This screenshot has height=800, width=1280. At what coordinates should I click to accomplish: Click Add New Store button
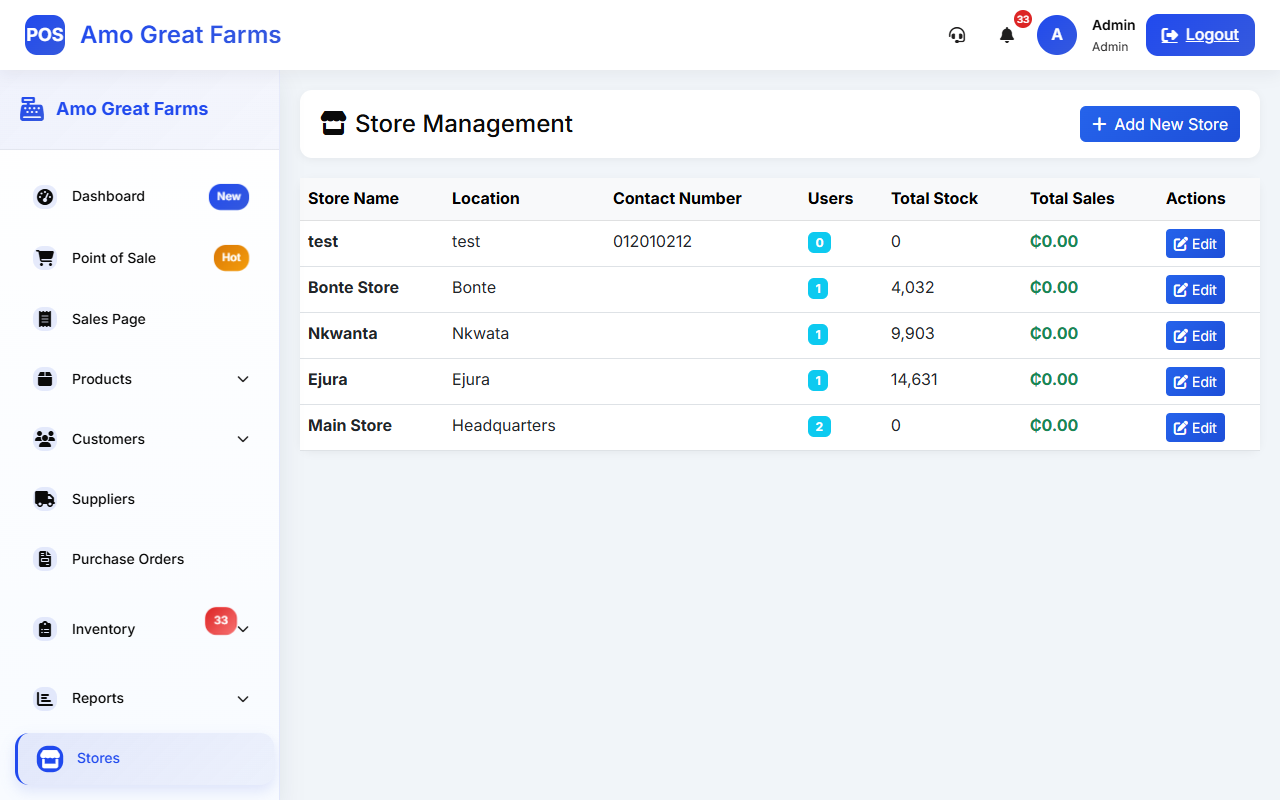point(1160,124)
